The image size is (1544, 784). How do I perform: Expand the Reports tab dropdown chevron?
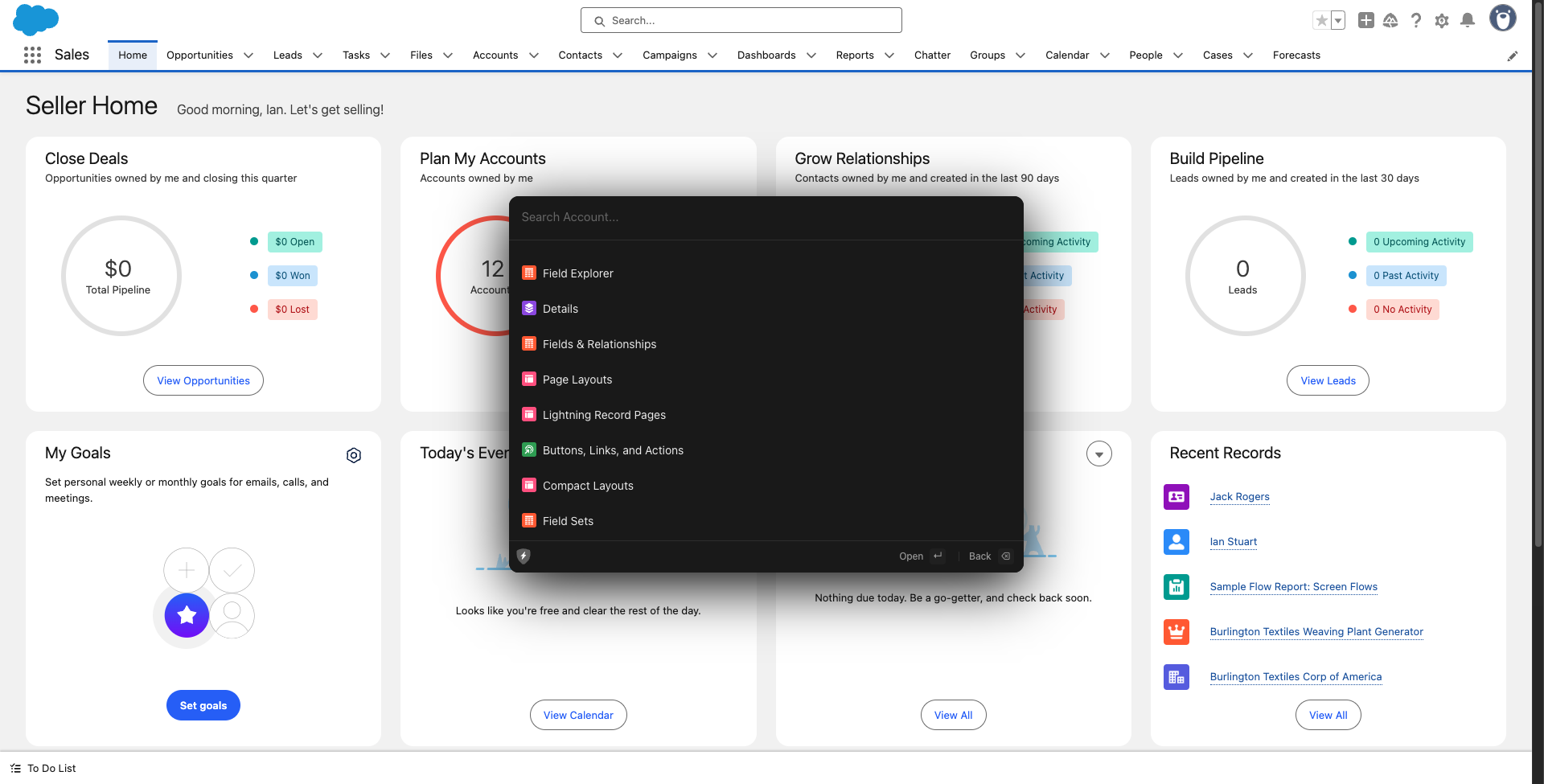889,55
